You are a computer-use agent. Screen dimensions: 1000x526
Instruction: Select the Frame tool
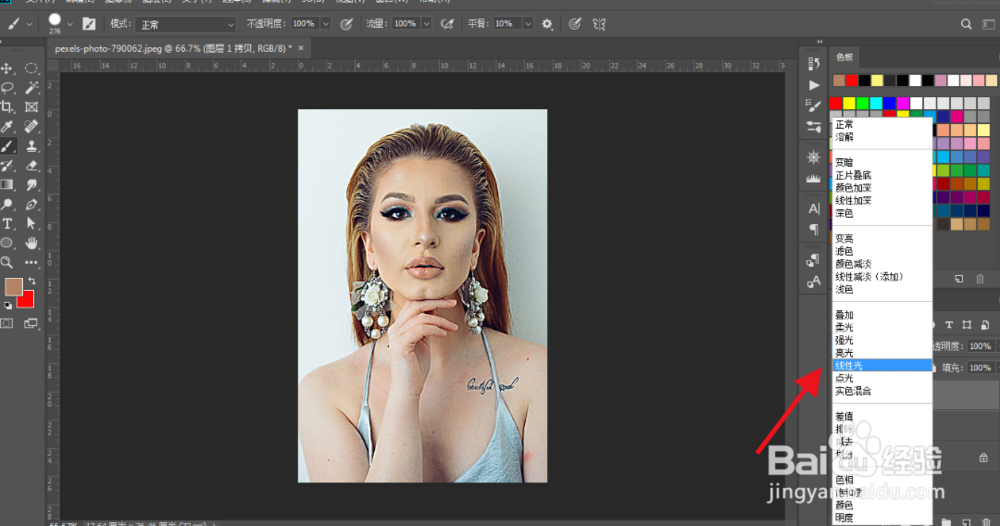pos(31,107)
